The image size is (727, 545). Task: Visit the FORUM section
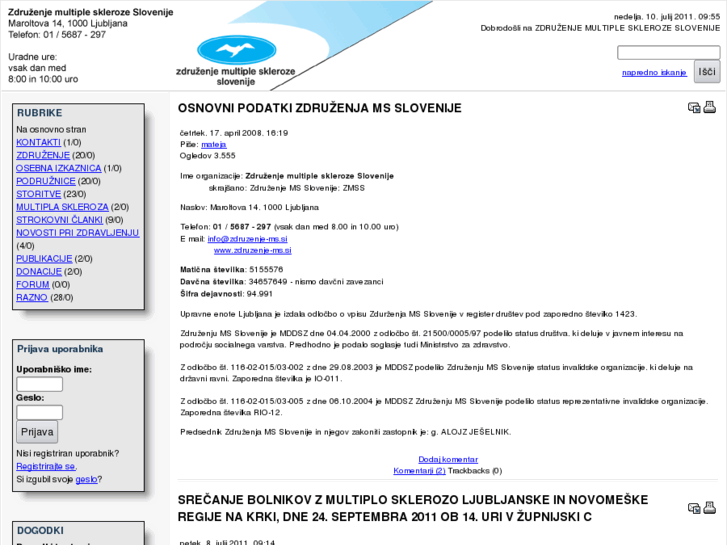point(32,285)
